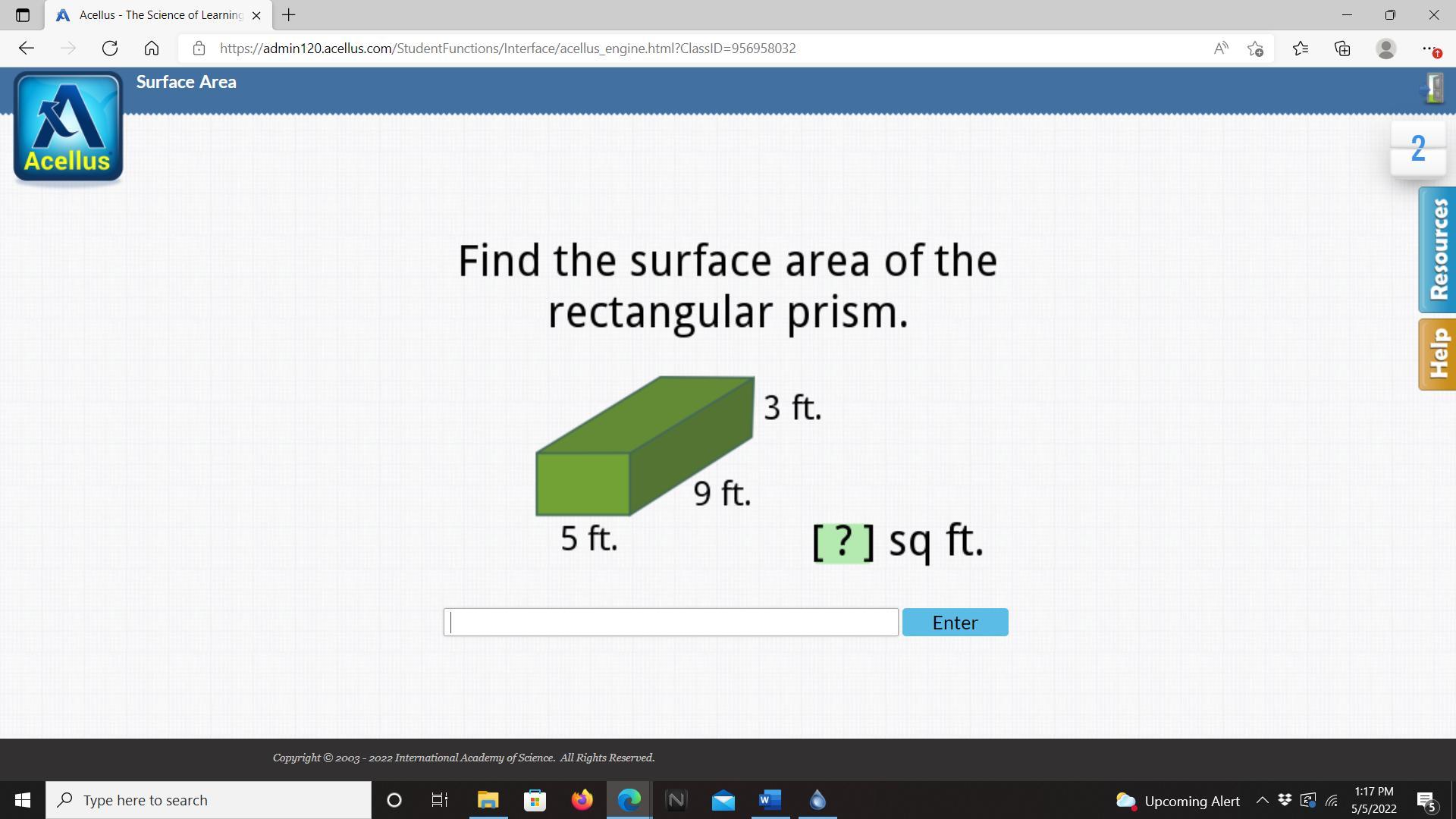Image resolution: width=1456 pixels, height=819 pixels.
Task: Click the browser profile avatar
Action: [x=1385, y=49]
